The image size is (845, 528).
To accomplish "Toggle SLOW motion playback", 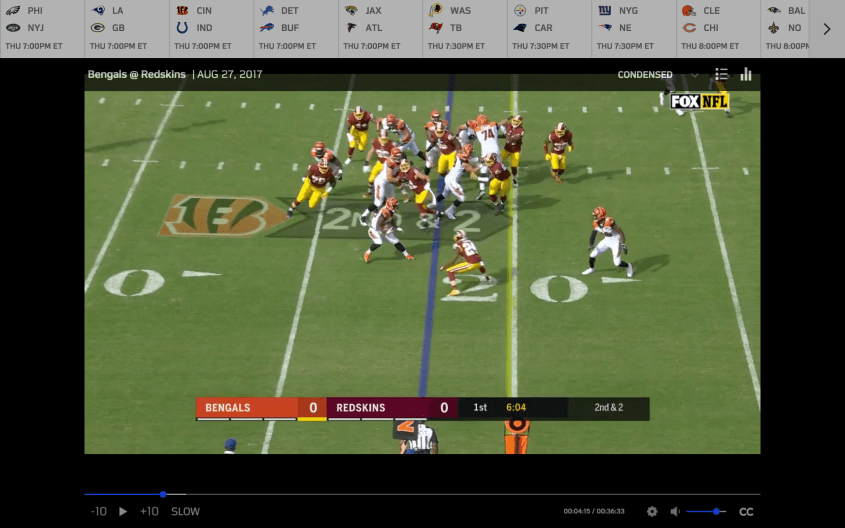I will tap(185, 511).
